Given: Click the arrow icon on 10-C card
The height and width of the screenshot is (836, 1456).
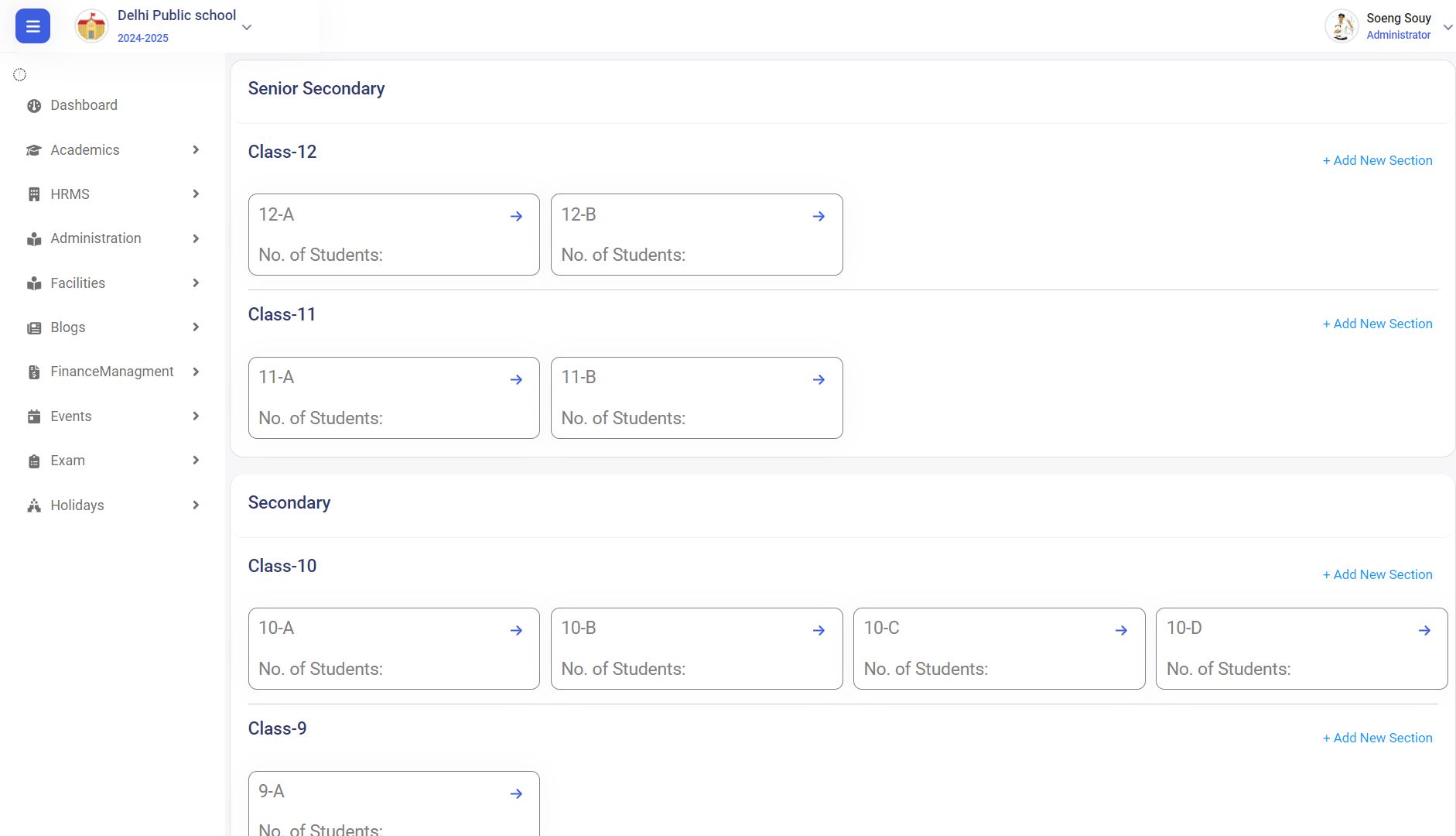Looking at the screenshot, I should point(1121,631).
